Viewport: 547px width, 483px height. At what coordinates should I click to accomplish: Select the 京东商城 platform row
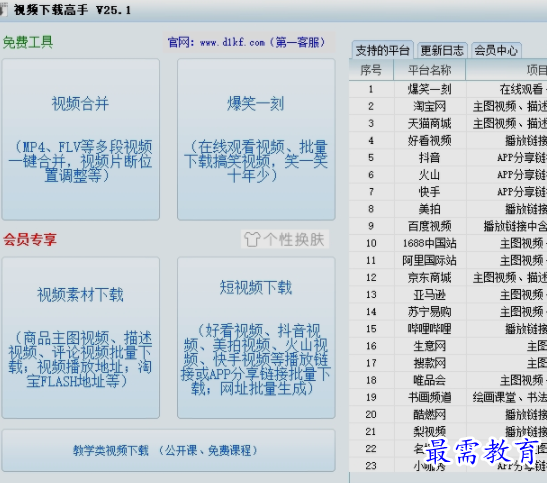click(429, 278)
